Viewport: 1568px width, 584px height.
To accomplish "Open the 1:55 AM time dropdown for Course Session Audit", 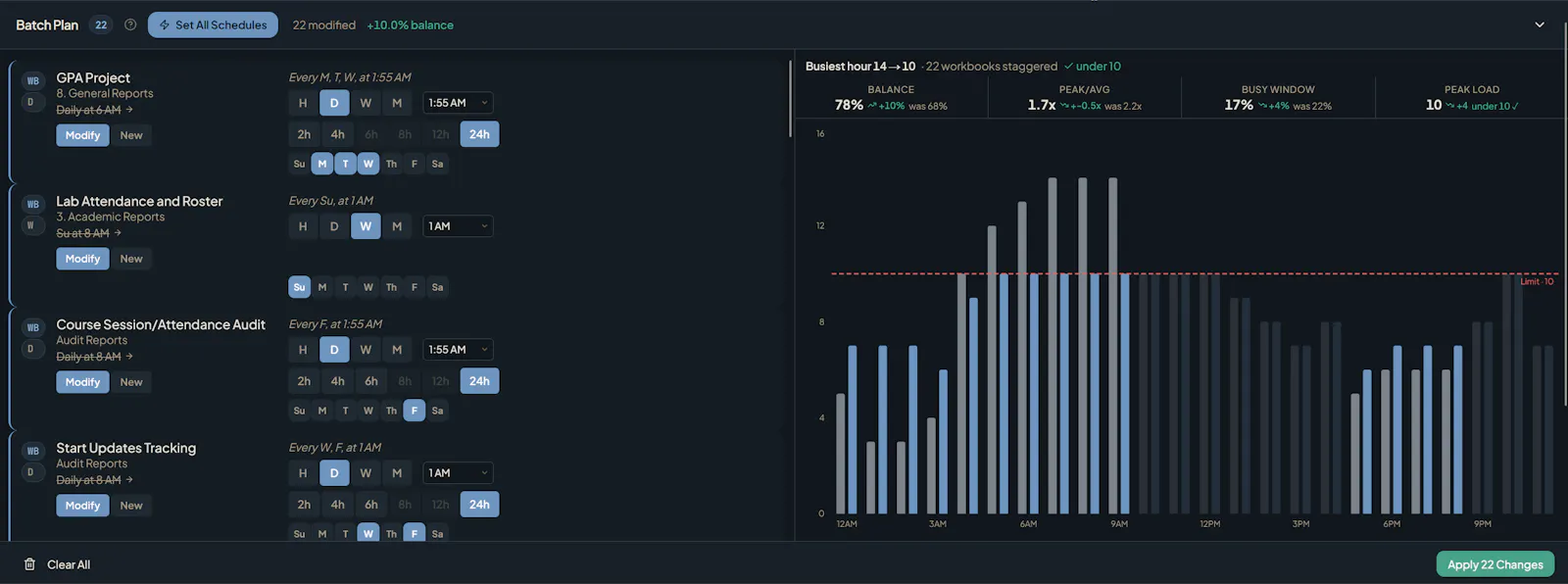I will click(458, 350).
